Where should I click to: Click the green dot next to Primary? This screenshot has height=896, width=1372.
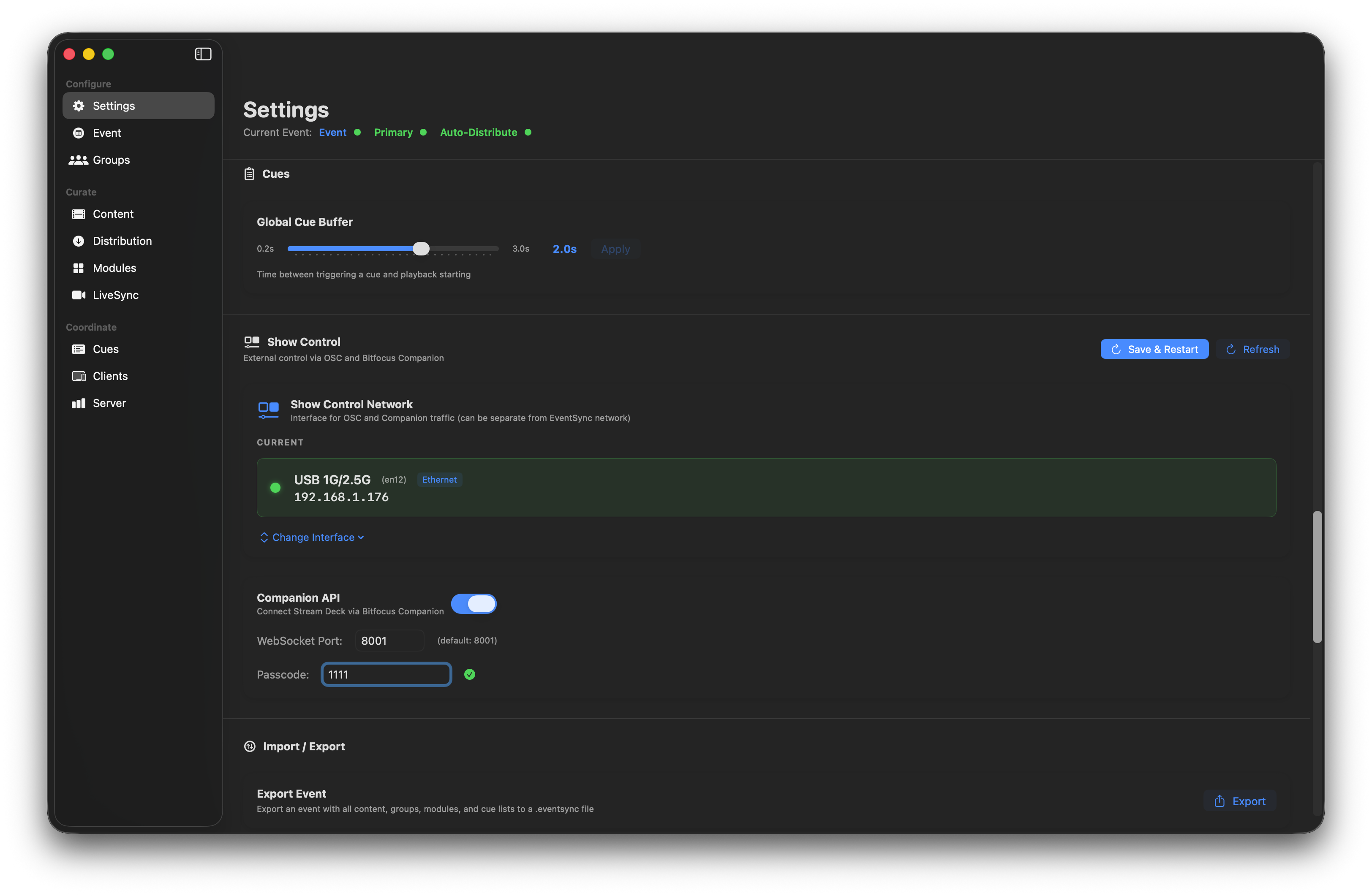(x=423, y=133)
